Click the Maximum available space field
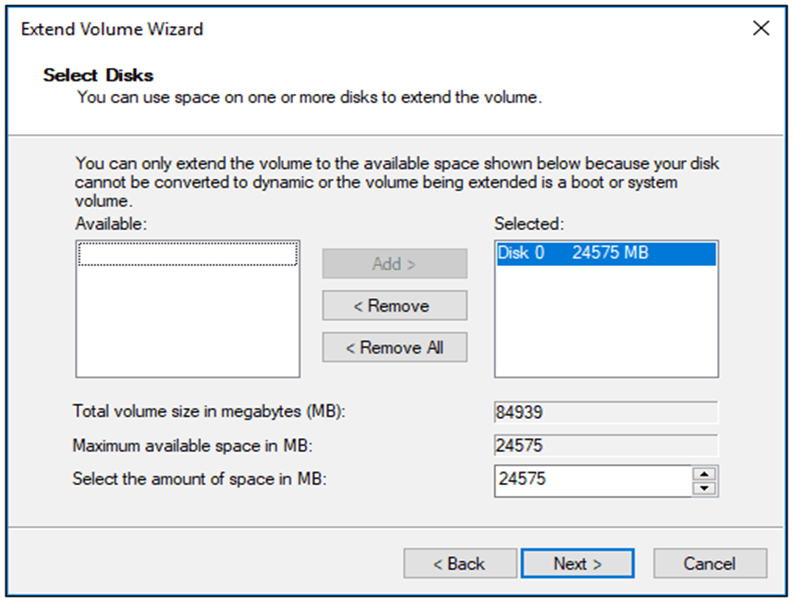This screenshot has width=793, height=602. tap(606, 446)
